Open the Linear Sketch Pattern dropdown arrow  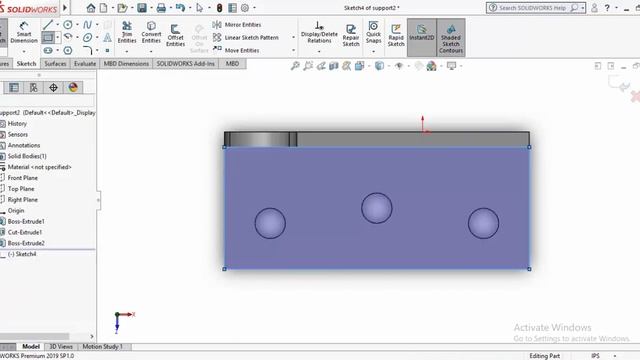(x=293, y=38)
